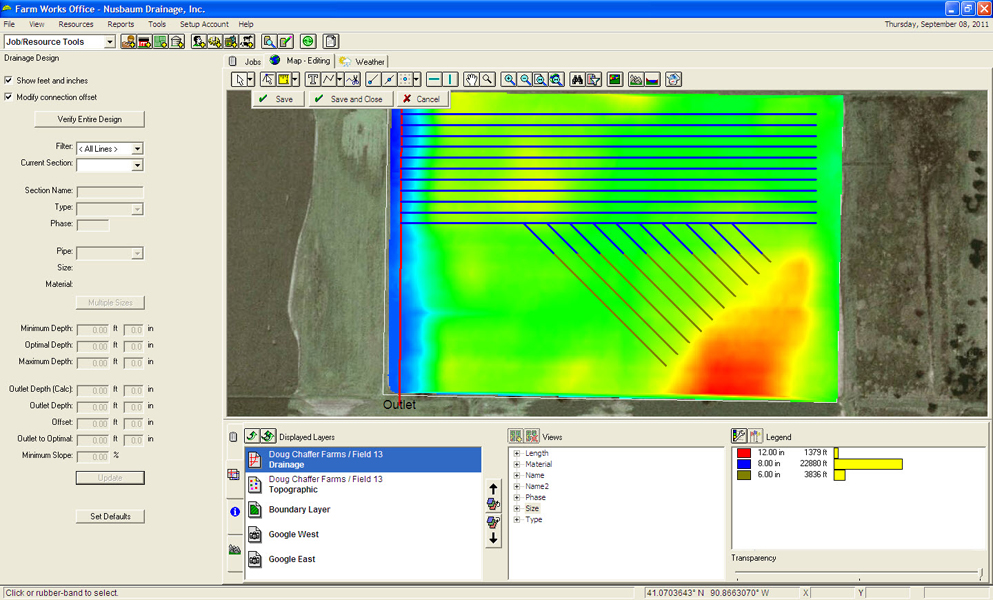The width and height of the screenshot is (993, 600).
Task: Move layer up with up arrow
Action: point(493,487)
